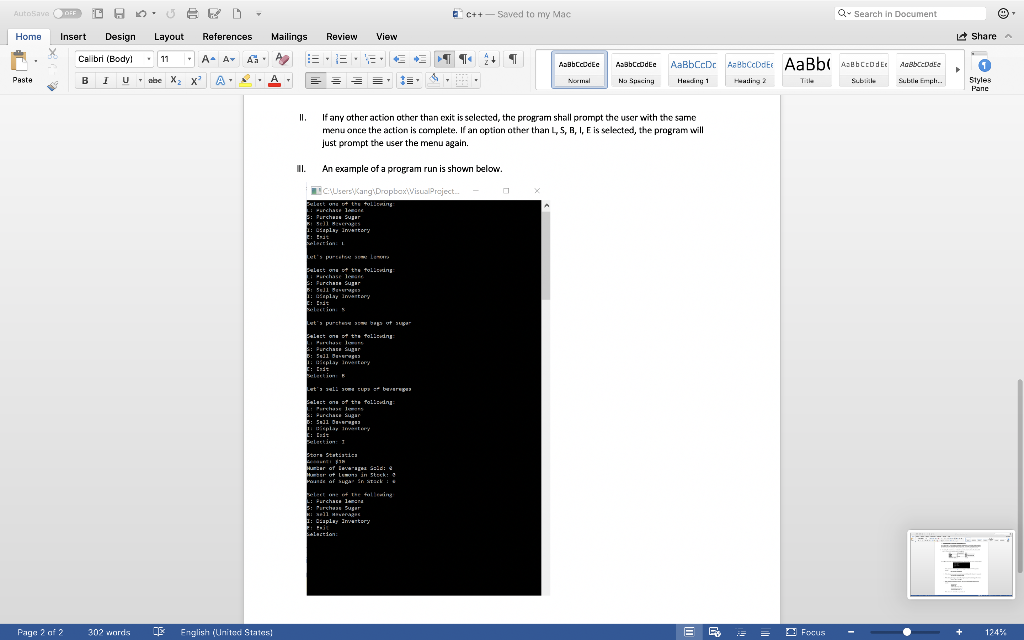Viewport: 1024px width, 640px height.
Task: Open the Insert tab
Action: click(x=73, y=37)
